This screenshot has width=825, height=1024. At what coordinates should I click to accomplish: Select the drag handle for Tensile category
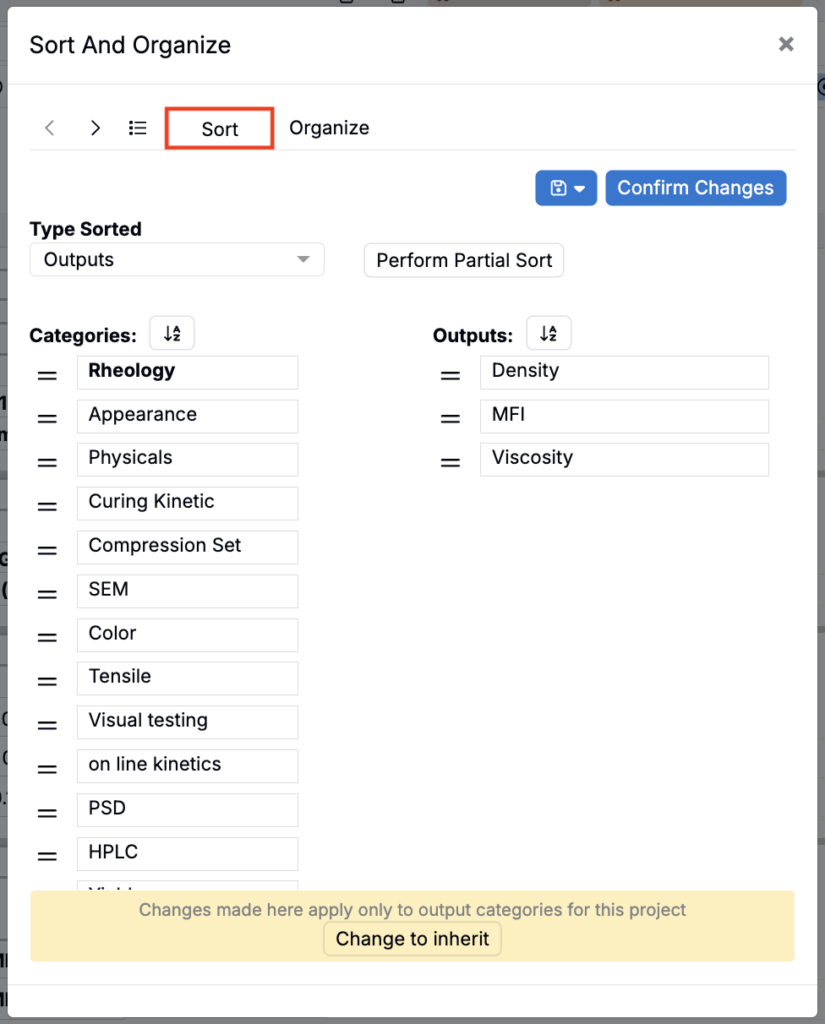coord(47,681)
